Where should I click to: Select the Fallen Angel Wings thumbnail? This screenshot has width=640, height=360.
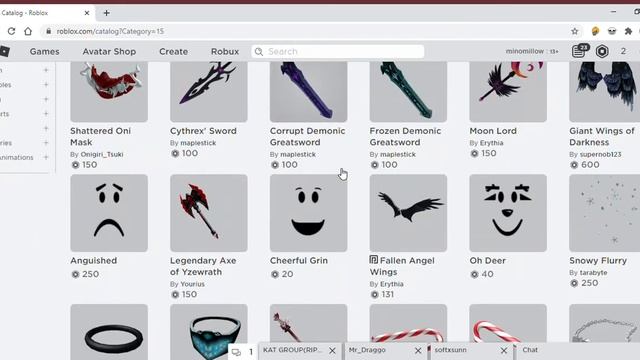click(408, 213)
